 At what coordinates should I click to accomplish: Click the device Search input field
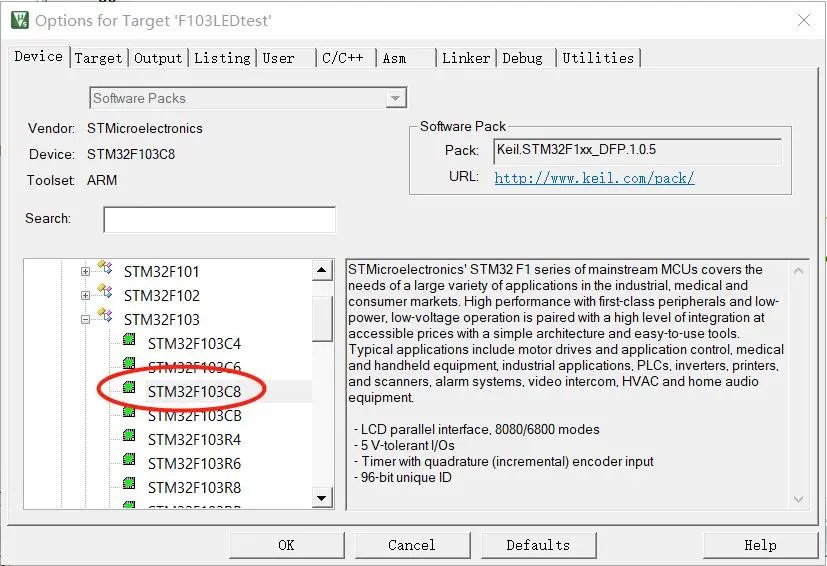(x=219, y=219)
